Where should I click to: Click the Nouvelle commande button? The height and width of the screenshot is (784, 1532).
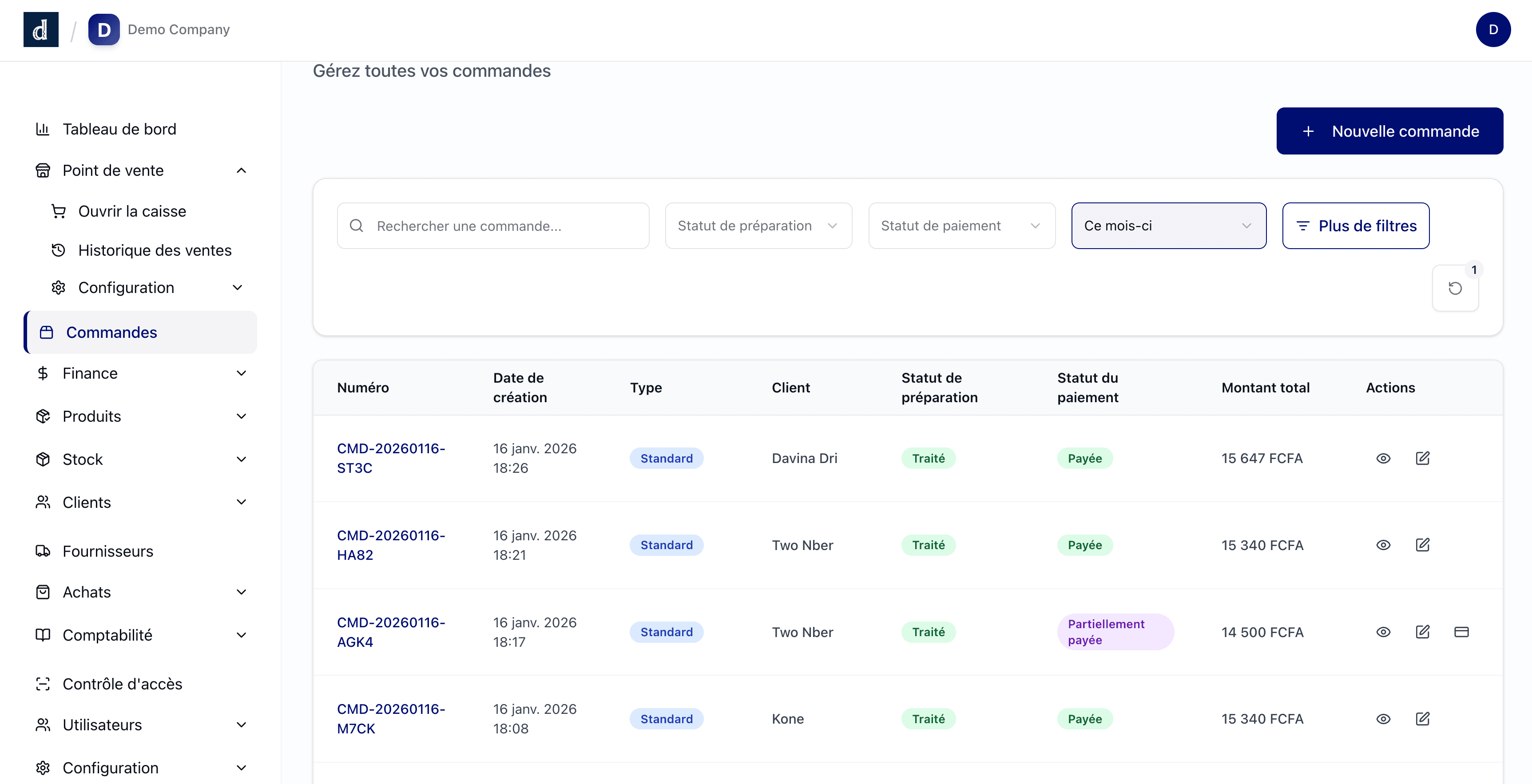pos(1389,131)
